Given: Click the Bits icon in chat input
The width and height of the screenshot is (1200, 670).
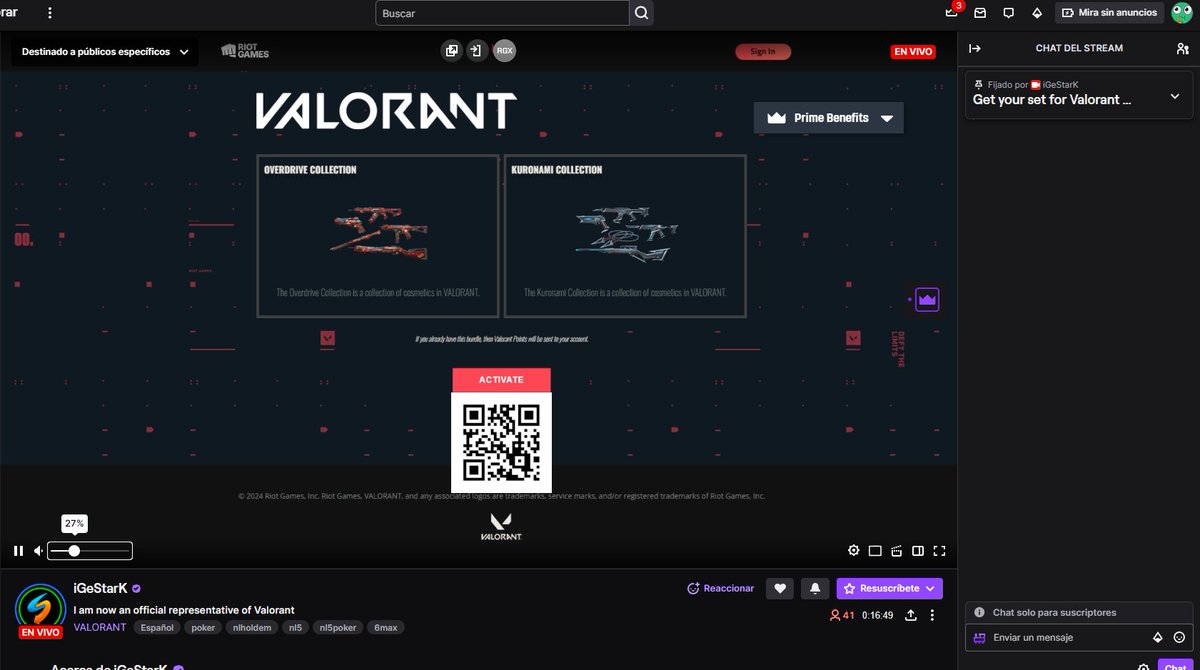Looking at the screenshot, I should pyautogui.click(x=1158, y=637).
